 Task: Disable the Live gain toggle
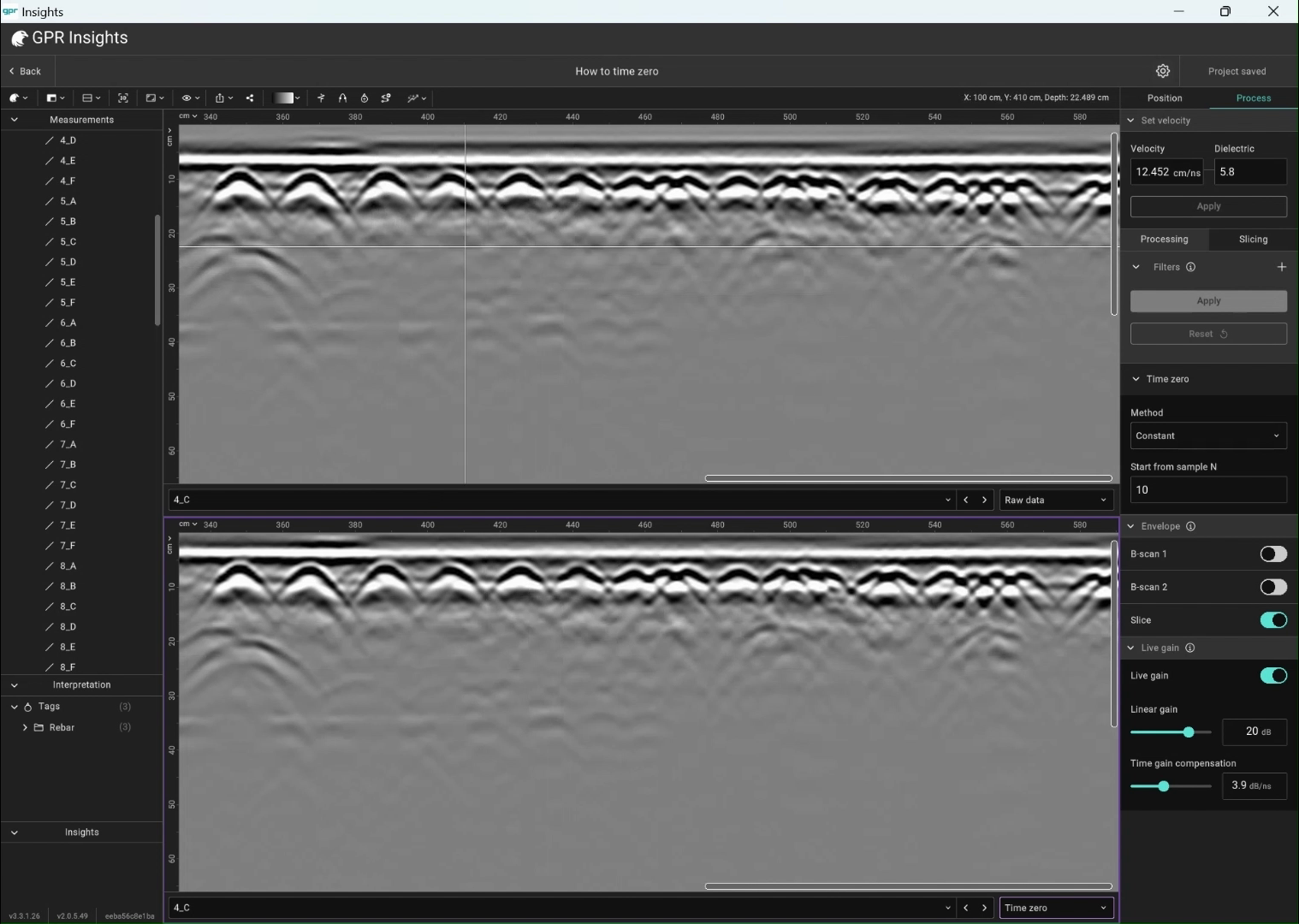coord(1272,676)
